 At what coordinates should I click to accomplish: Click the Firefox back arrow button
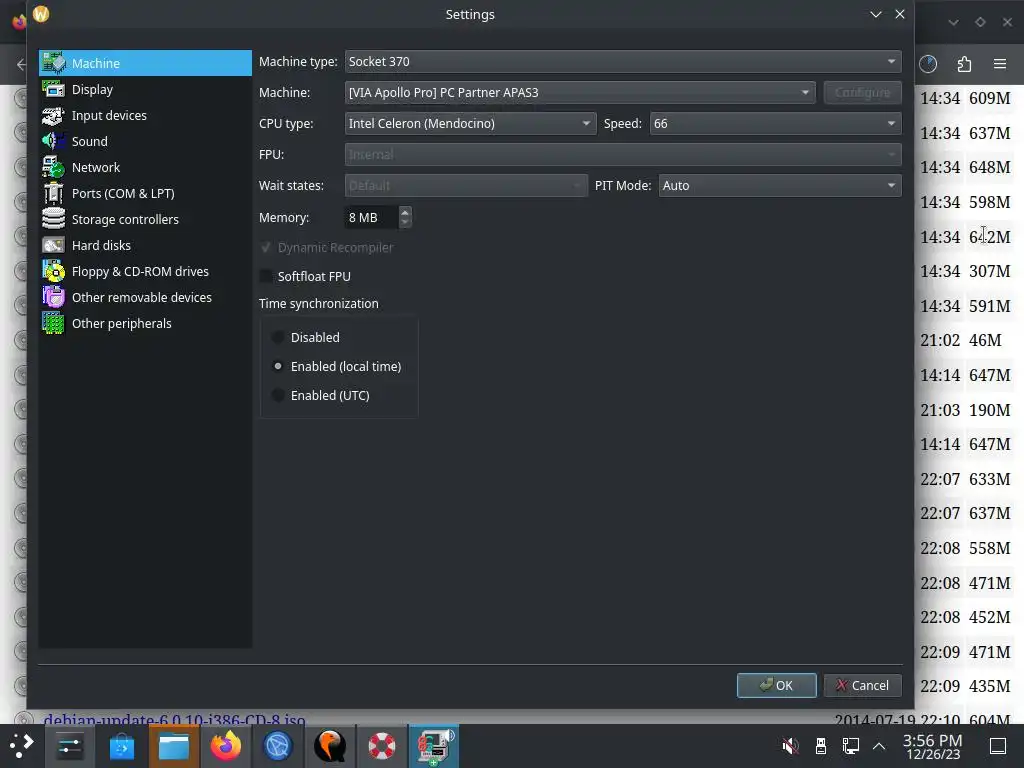[22, 64]
